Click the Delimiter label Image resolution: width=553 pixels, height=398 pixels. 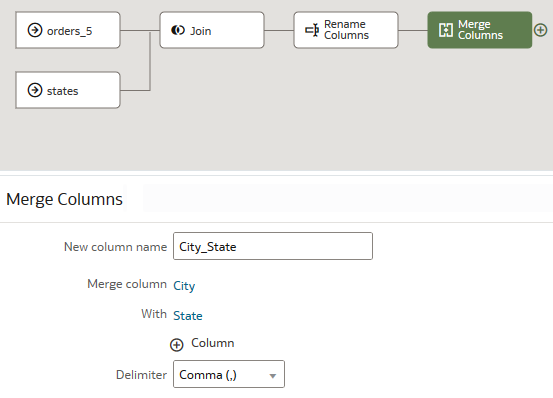pos(141,375)
